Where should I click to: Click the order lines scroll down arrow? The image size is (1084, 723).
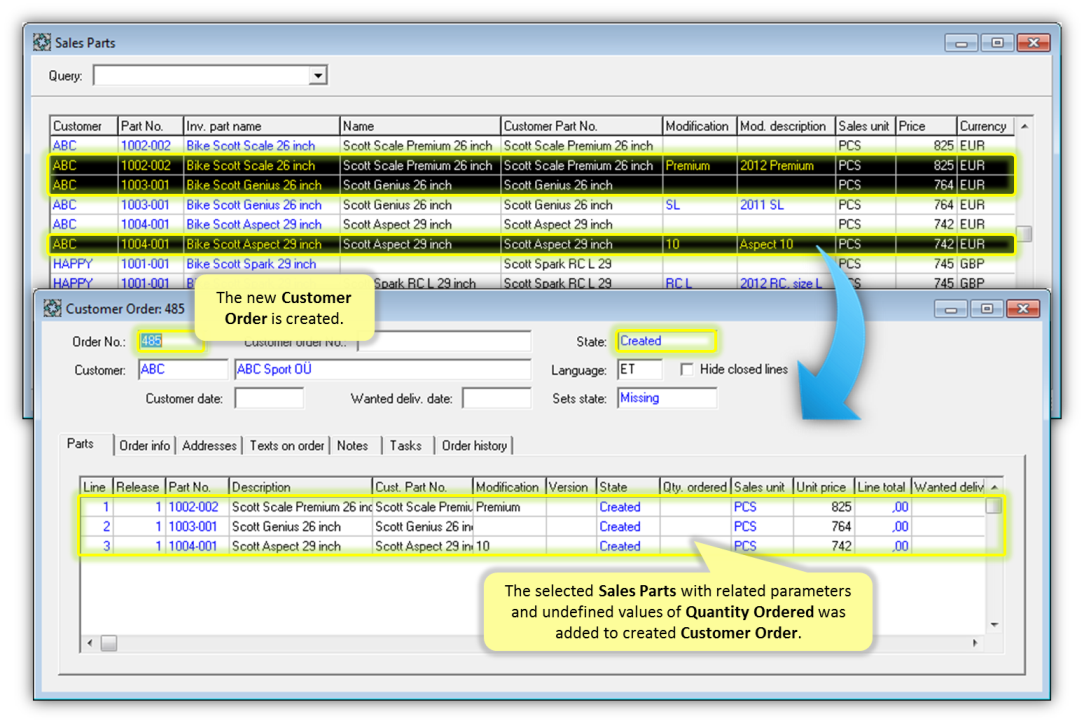(994, 625)
